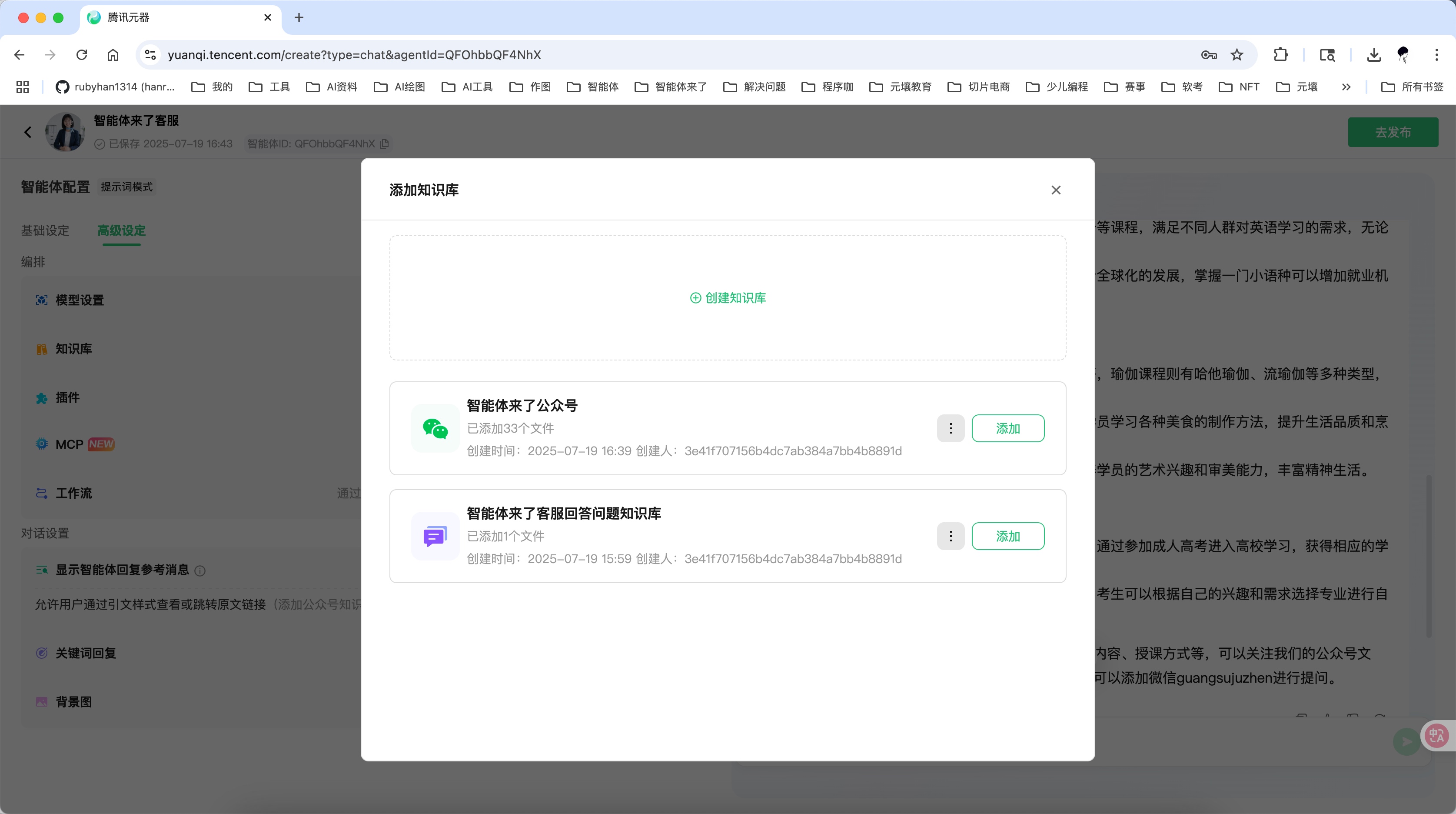Click the 关键词回复 icon
Viewport: 1456px width, 814px height.
(x=41, y=654)
